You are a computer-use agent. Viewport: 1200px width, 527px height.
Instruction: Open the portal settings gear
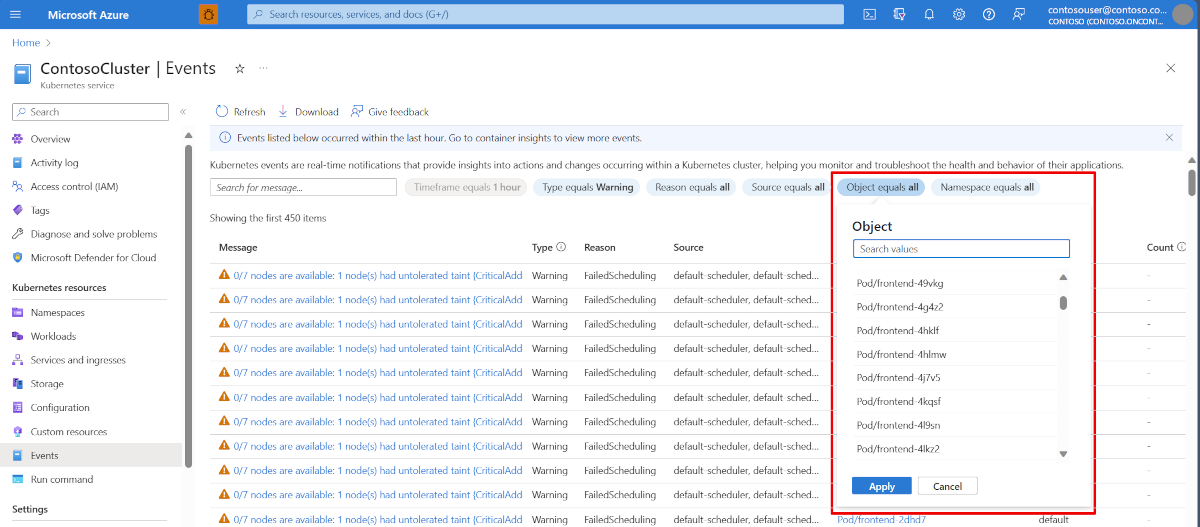[x=959, y=14]
